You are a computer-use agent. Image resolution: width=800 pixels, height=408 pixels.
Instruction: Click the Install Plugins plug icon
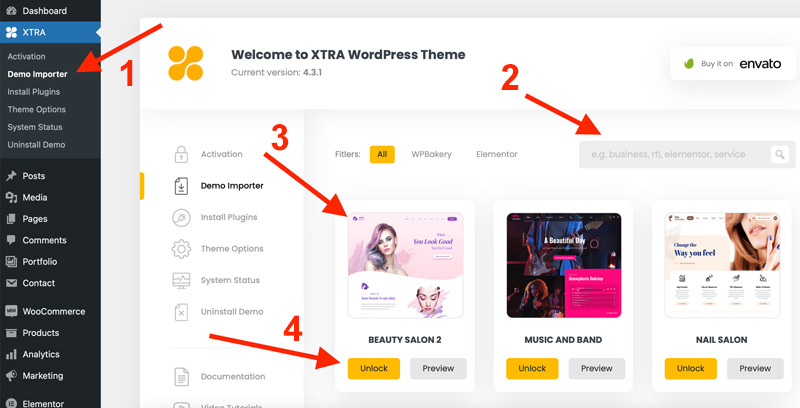(181, 217)
